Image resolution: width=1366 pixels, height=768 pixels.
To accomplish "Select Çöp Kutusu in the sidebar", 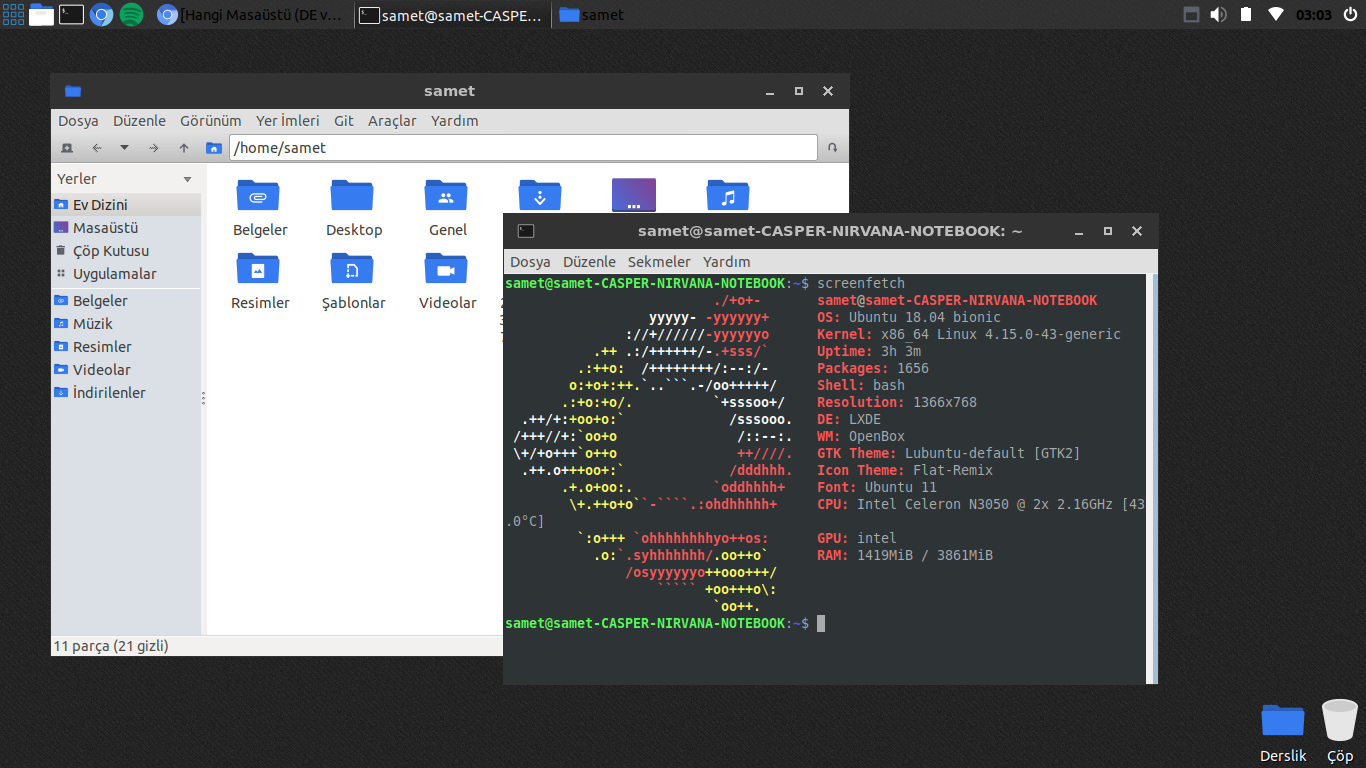I will point(126,251).
